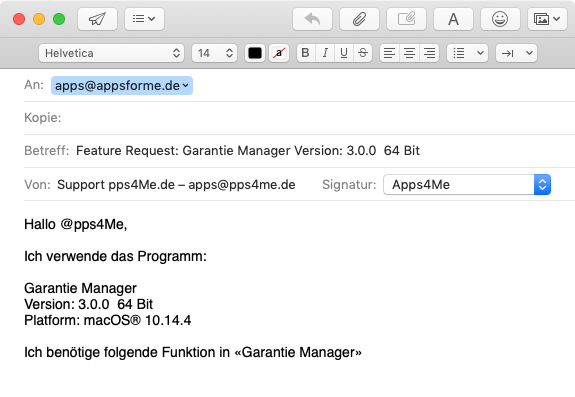Open the bullet list style dropdown
The height and width of the screenshot is (397, 575).
(468, 53)
